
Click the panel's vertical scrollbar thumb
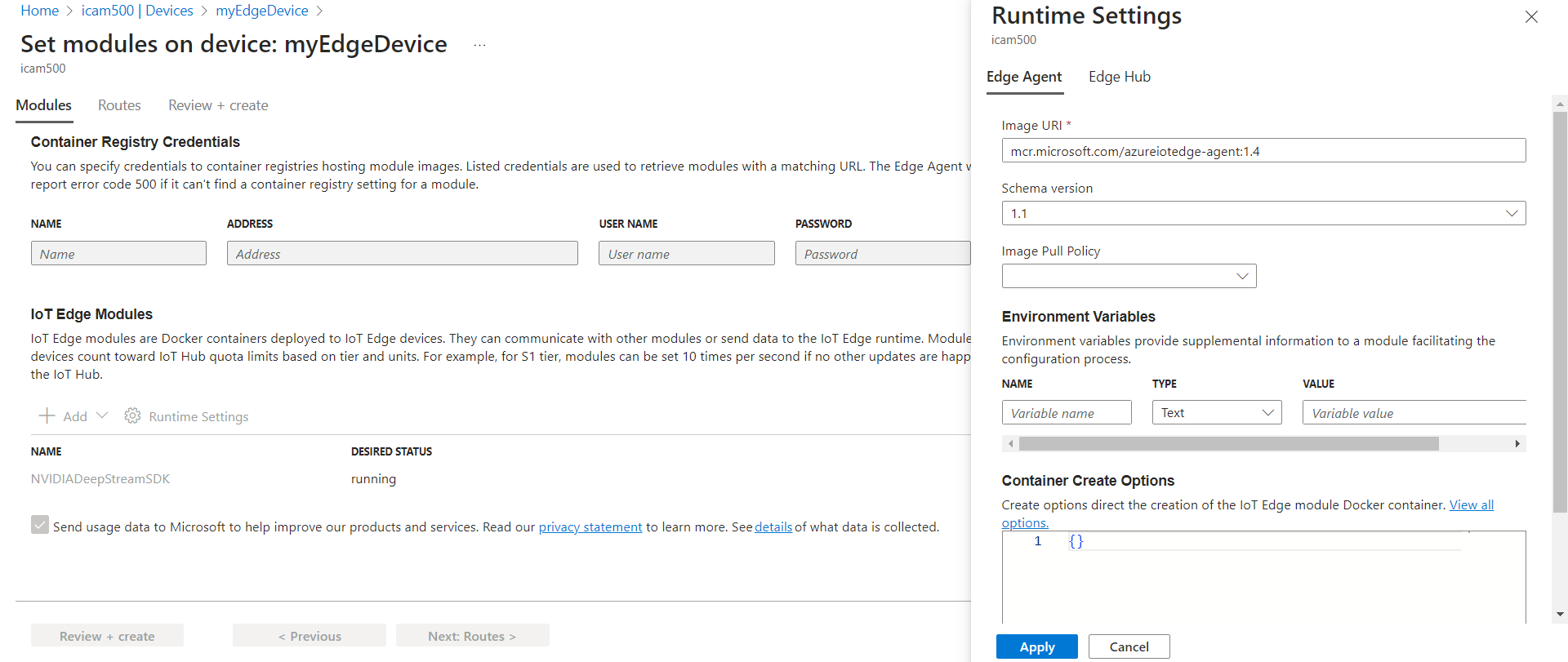pyautogui.click(x=1560, y=312)
